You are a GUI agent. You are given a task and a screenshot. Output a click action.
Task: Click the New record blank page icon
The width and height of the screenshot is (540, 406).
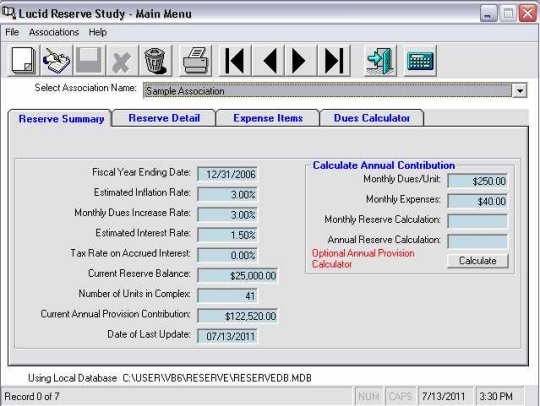tap(23, 61)
